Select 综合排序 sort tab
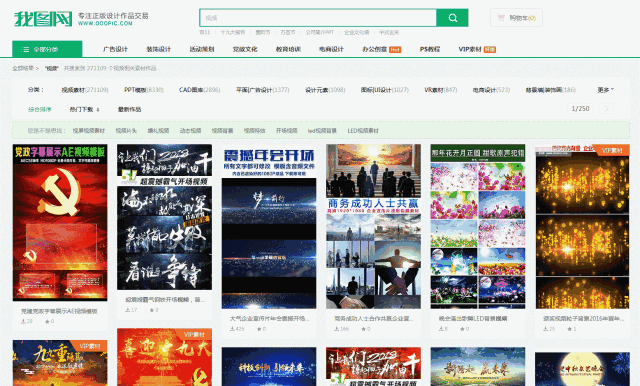 (x=40, y=109)
